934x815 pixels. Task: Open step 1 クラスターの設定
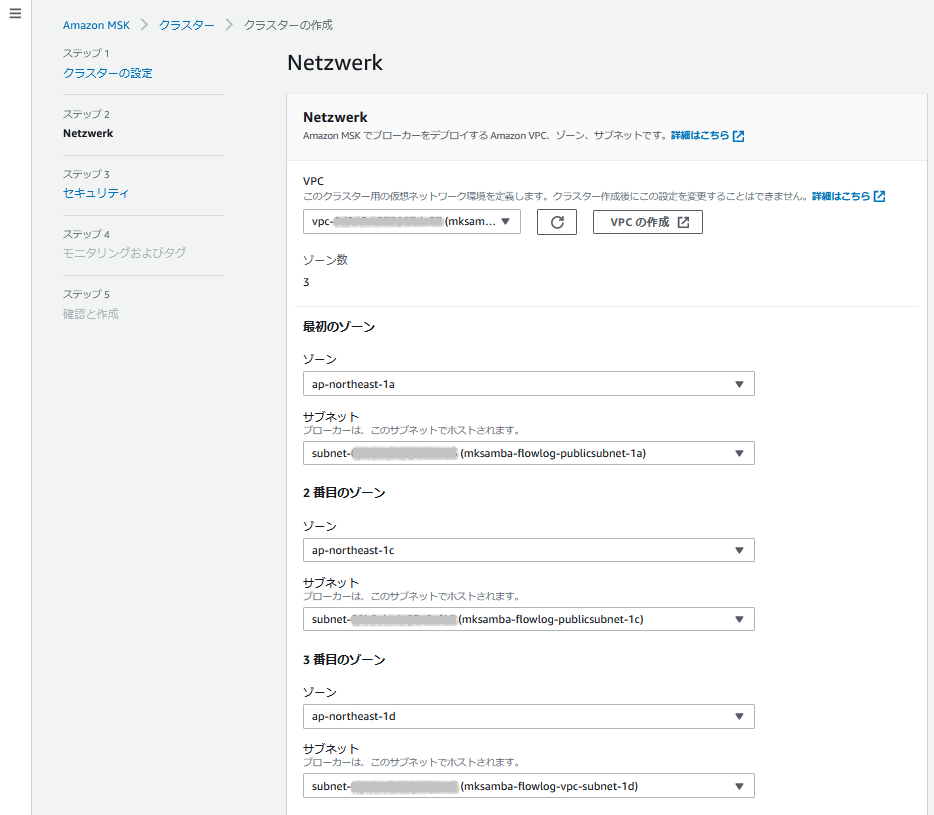pos(108,73)
